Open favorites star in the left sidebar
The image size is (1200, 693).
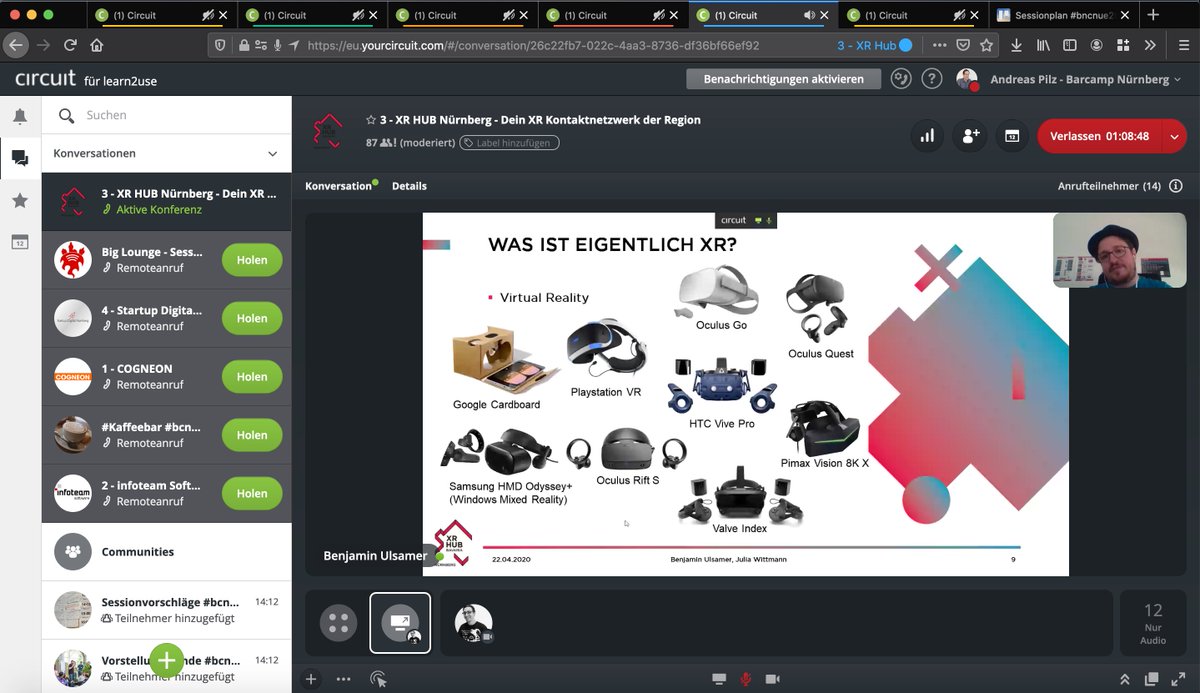(20, 200)
